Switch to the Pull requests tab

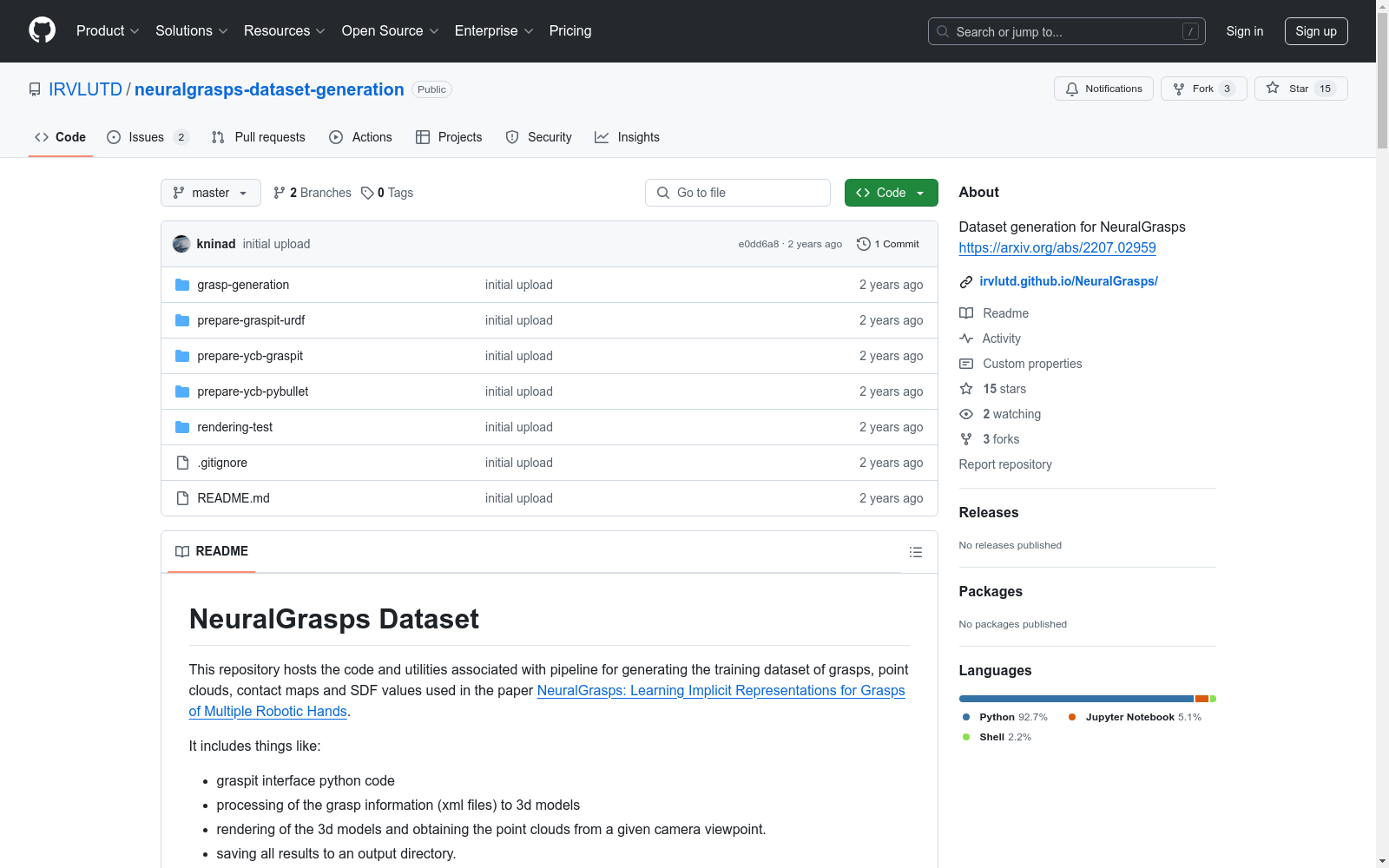pyautogui.click(x=259, y=137)
